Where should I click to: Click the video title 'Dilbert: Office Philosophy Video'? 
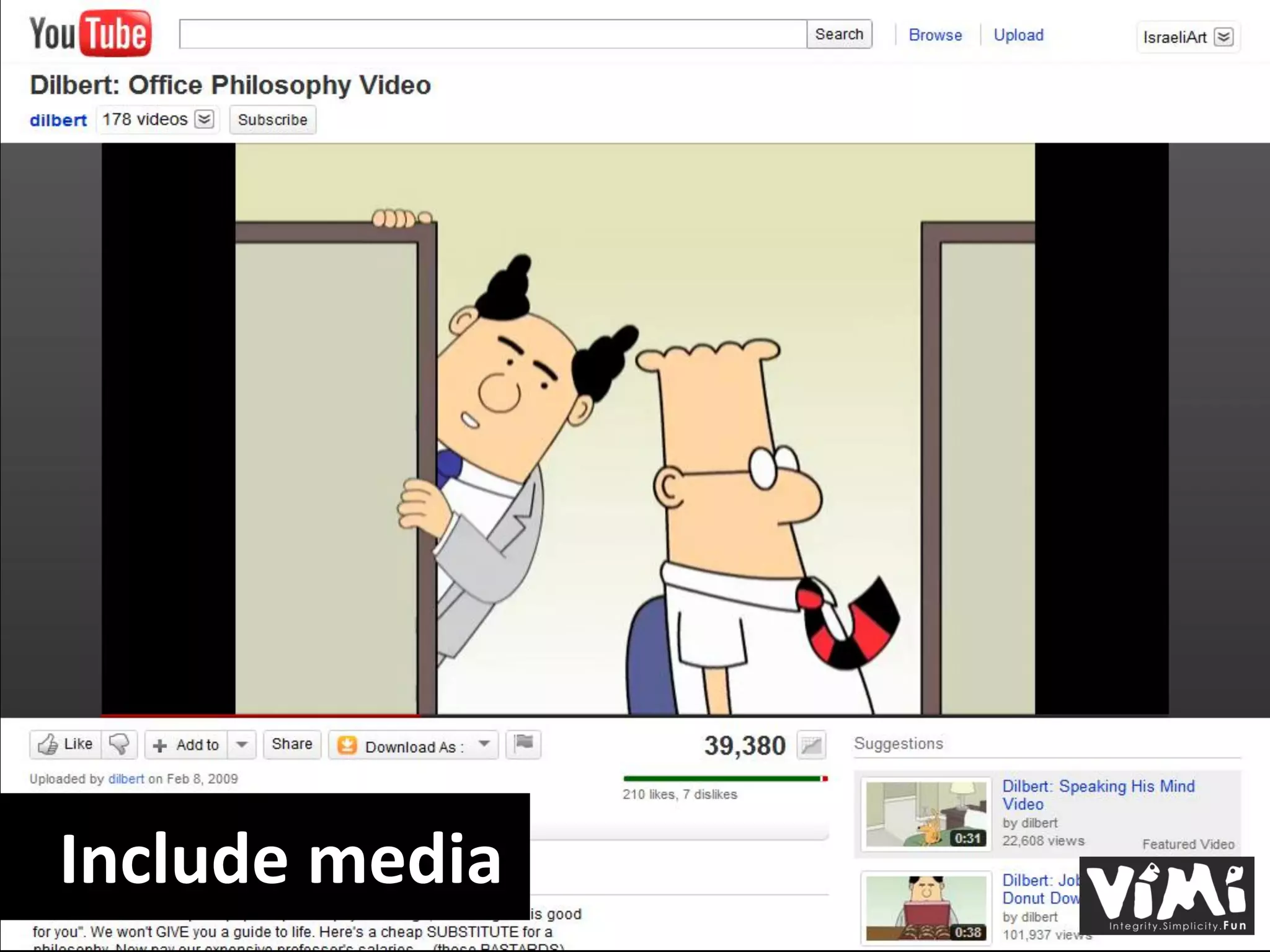pos(230,85)
